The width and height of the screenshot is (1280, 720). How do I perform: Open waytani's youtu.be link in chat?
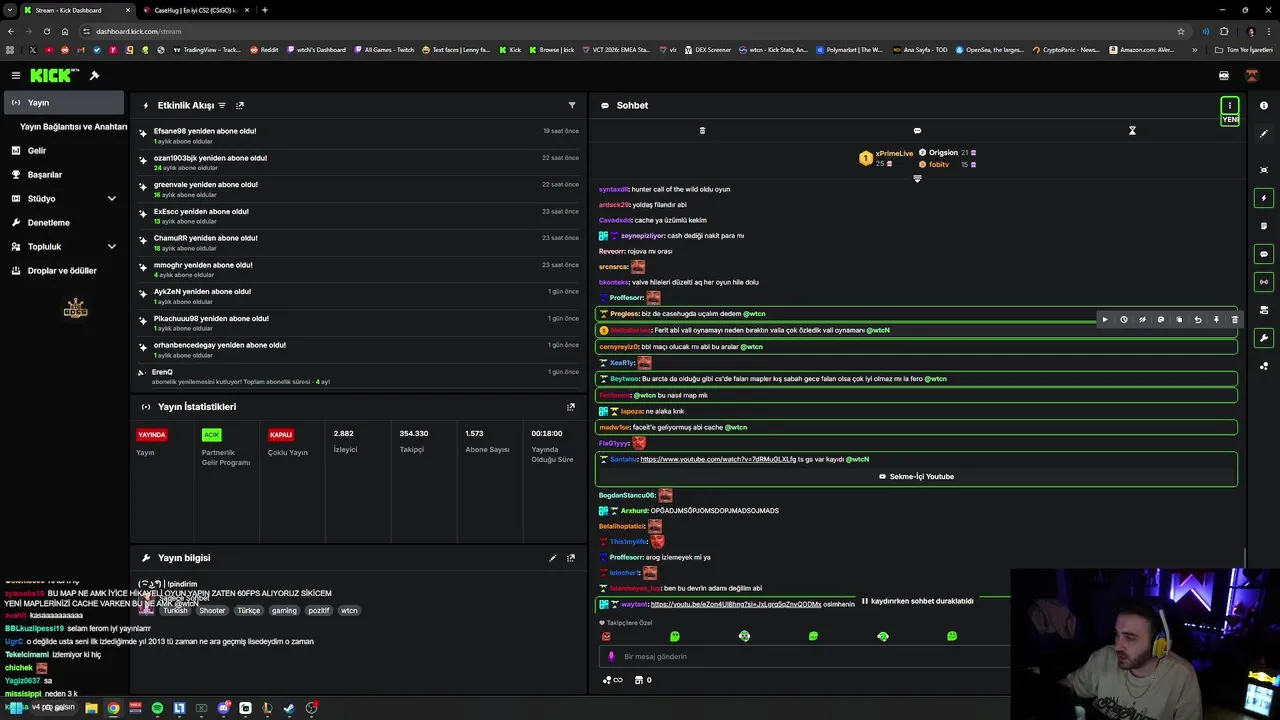735,604
